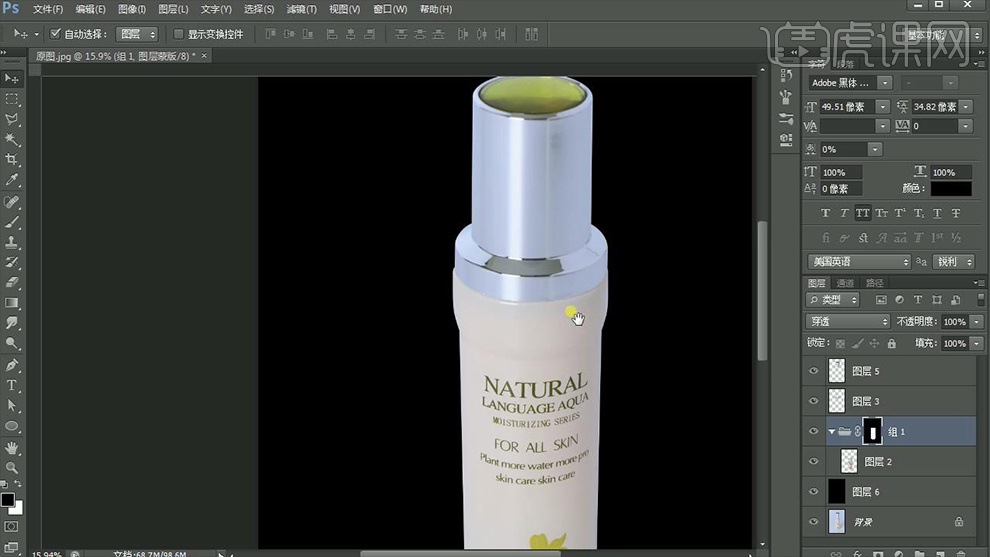Select the Hand tool
Viewport: 990px width, 557px height.
point(11,448)
